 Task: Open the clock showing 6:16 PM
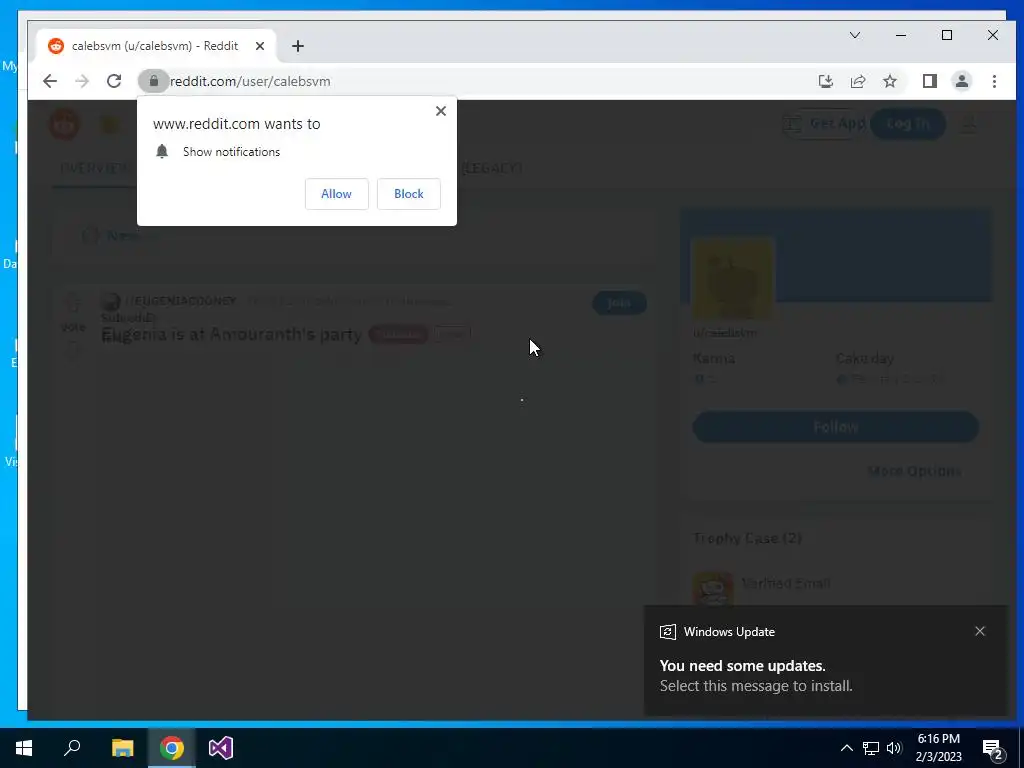click(x=938, y=748)
